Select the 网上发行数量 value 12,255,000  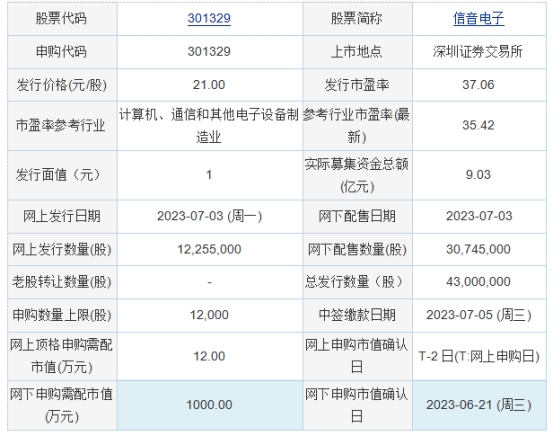(209, 249)
